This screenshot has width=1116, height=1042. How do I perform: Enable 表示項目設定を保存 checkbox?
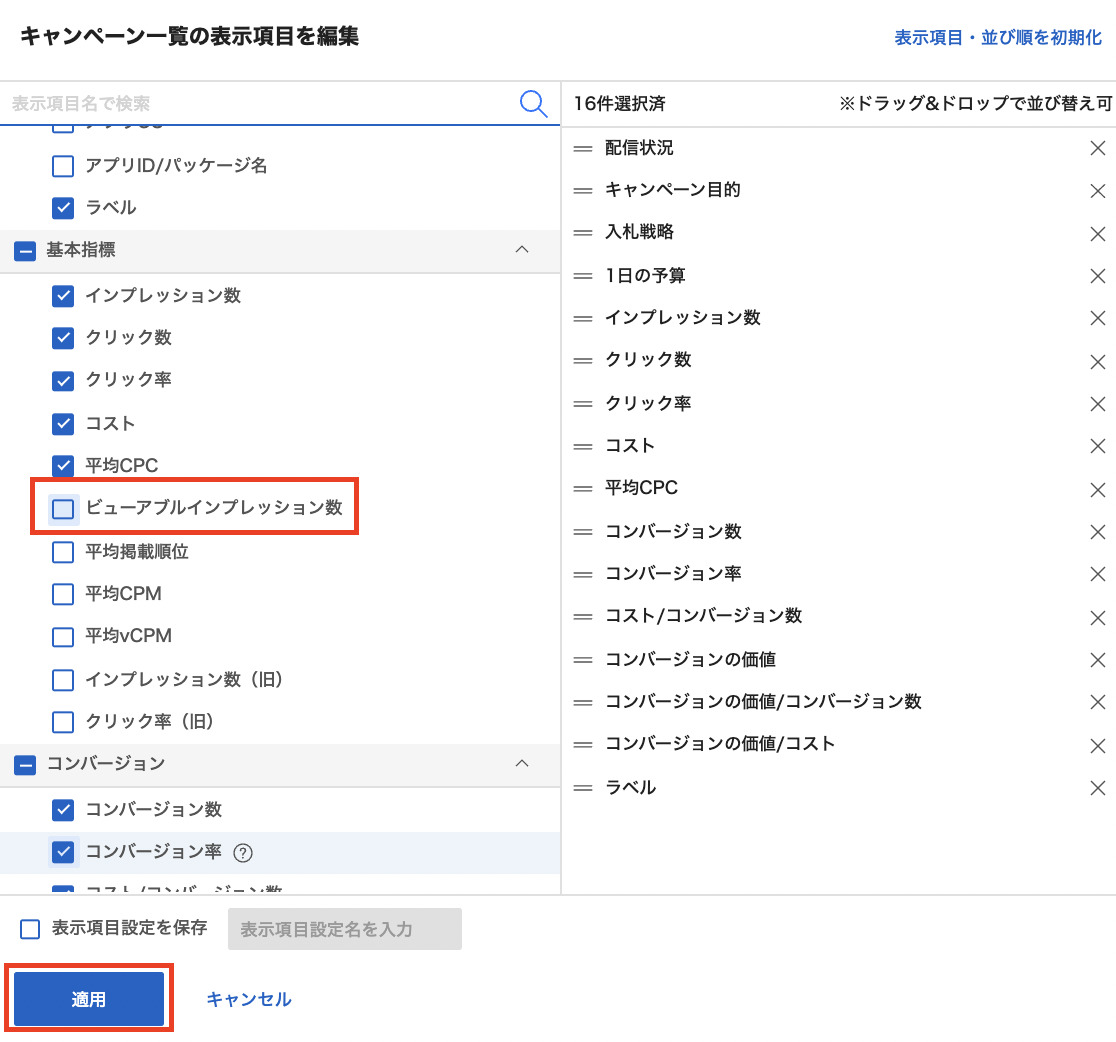tap(30, 929)
